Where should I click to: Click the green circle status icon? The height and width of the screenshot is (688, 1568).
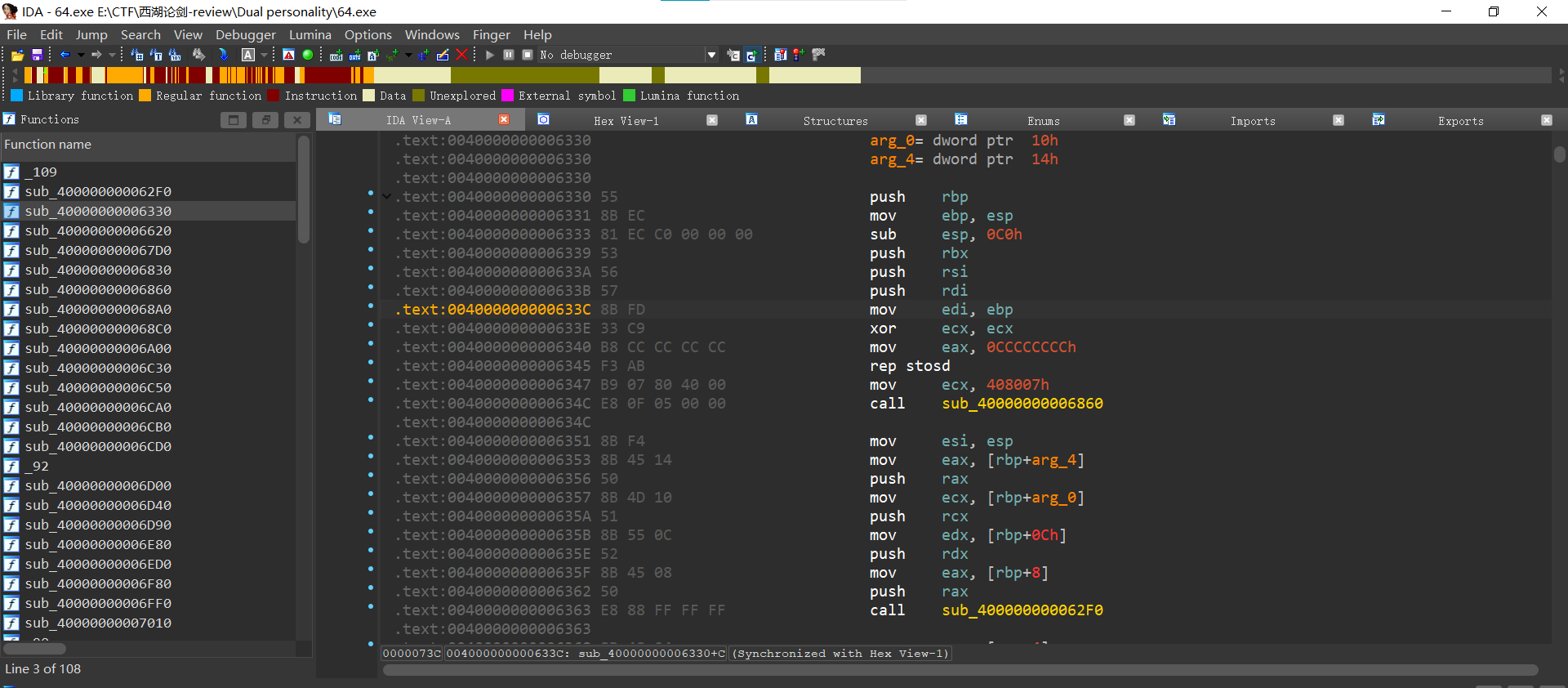click(x=308, y=55)
